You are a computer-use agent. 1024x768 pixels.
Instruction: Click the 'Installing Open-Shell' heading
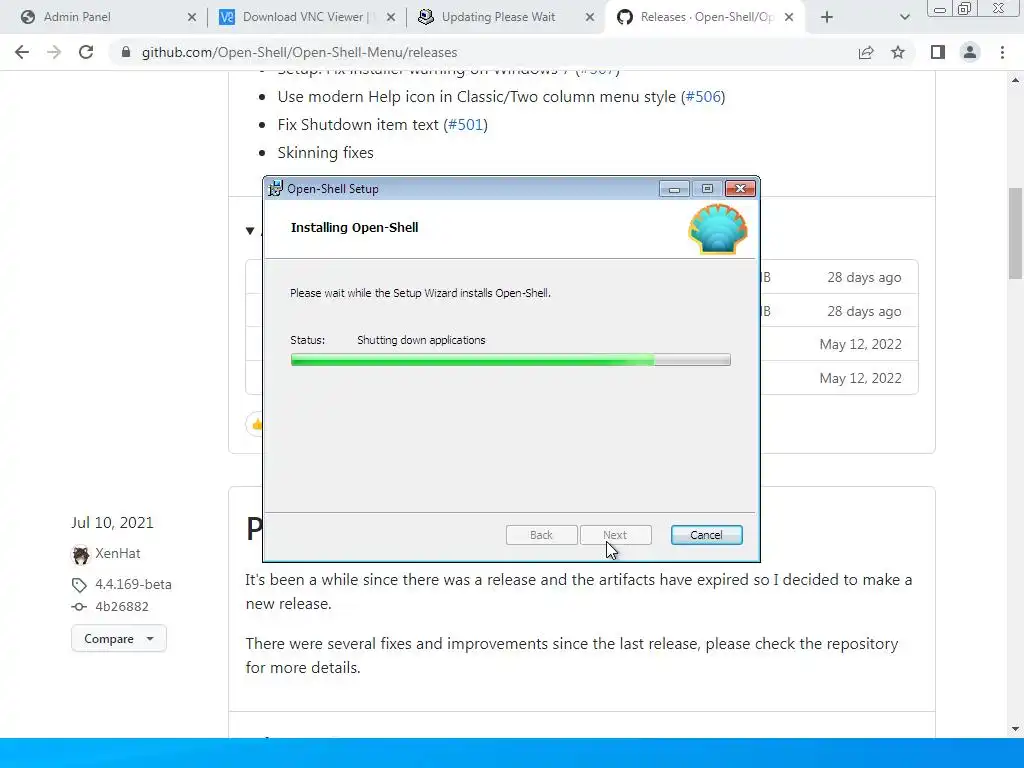click(x=355, y=228)
